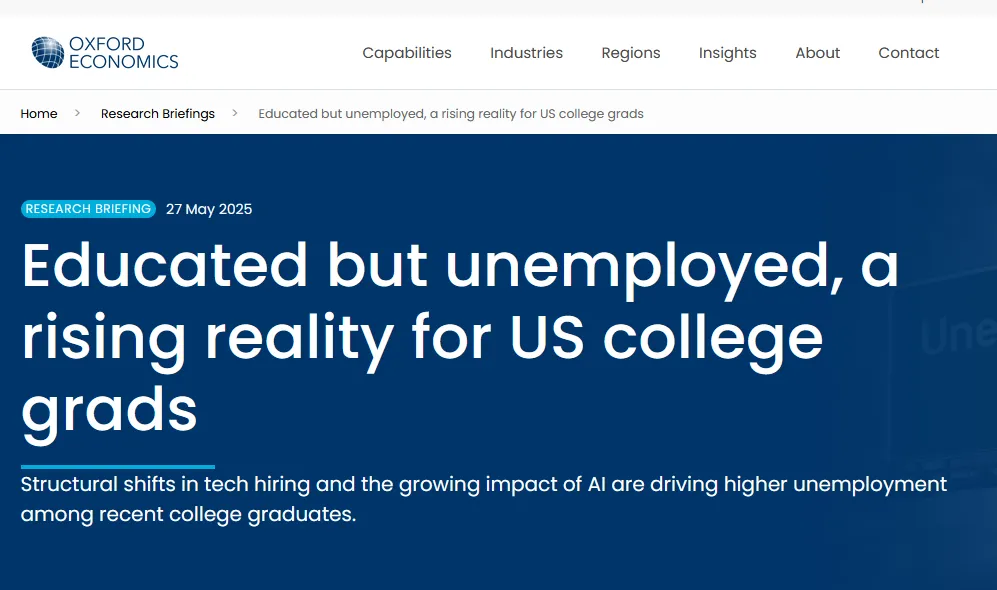Screen dimensions: 997x590
Task: Expand the Industries navigation item
Action: (x=526, y=53)
